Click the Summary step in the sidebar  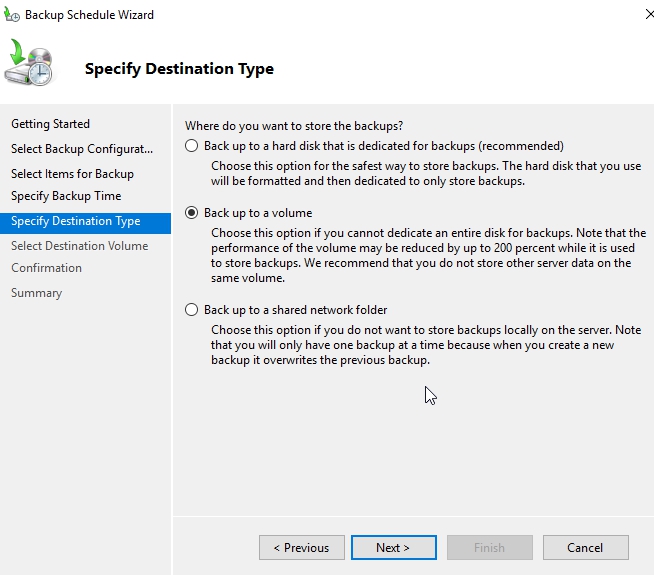click(36, 293)
